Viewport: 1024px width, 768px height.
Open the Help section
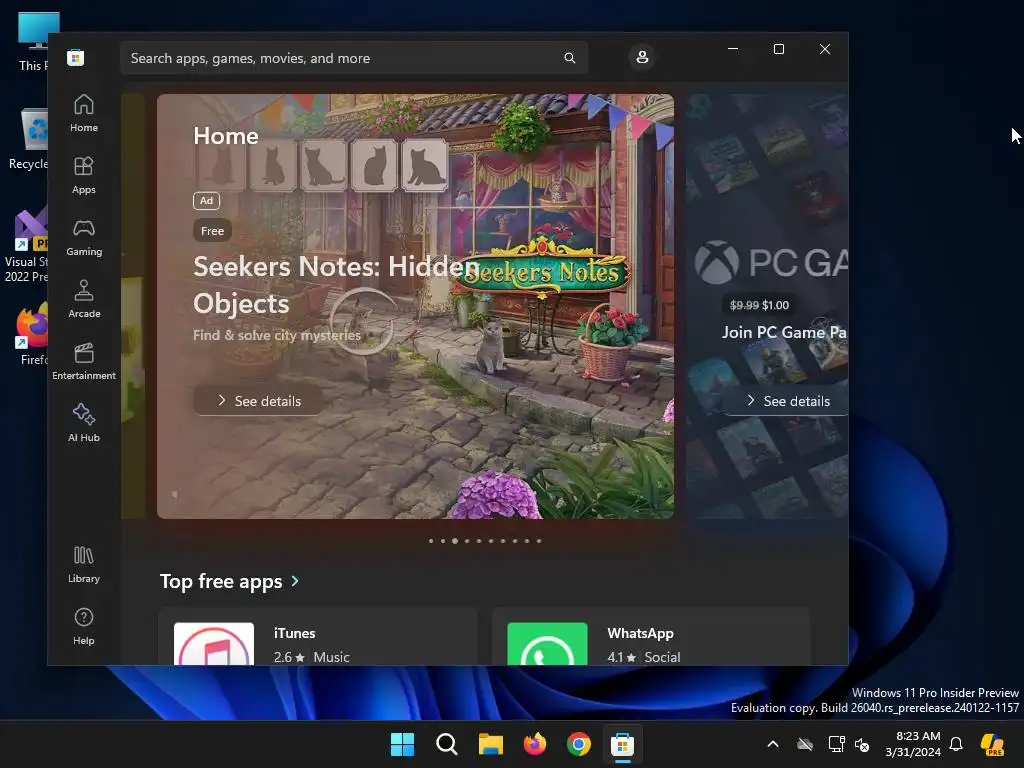84,627
